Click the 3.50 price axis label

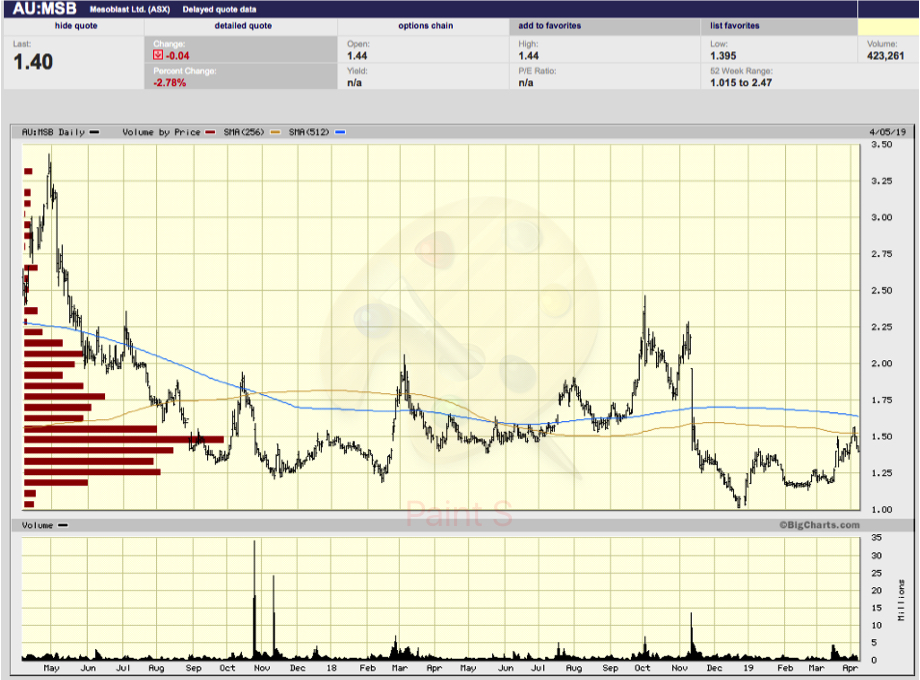881,144
